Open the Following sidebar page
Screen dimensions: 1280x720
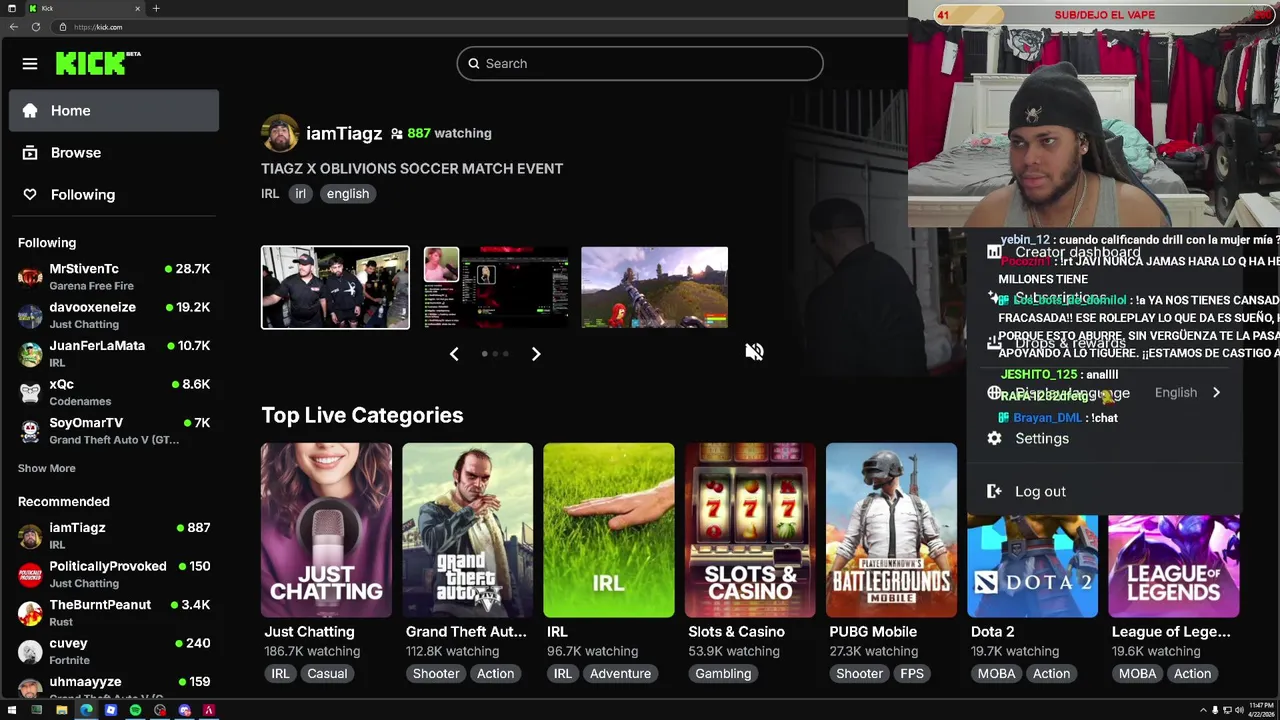tap(114, 194)
